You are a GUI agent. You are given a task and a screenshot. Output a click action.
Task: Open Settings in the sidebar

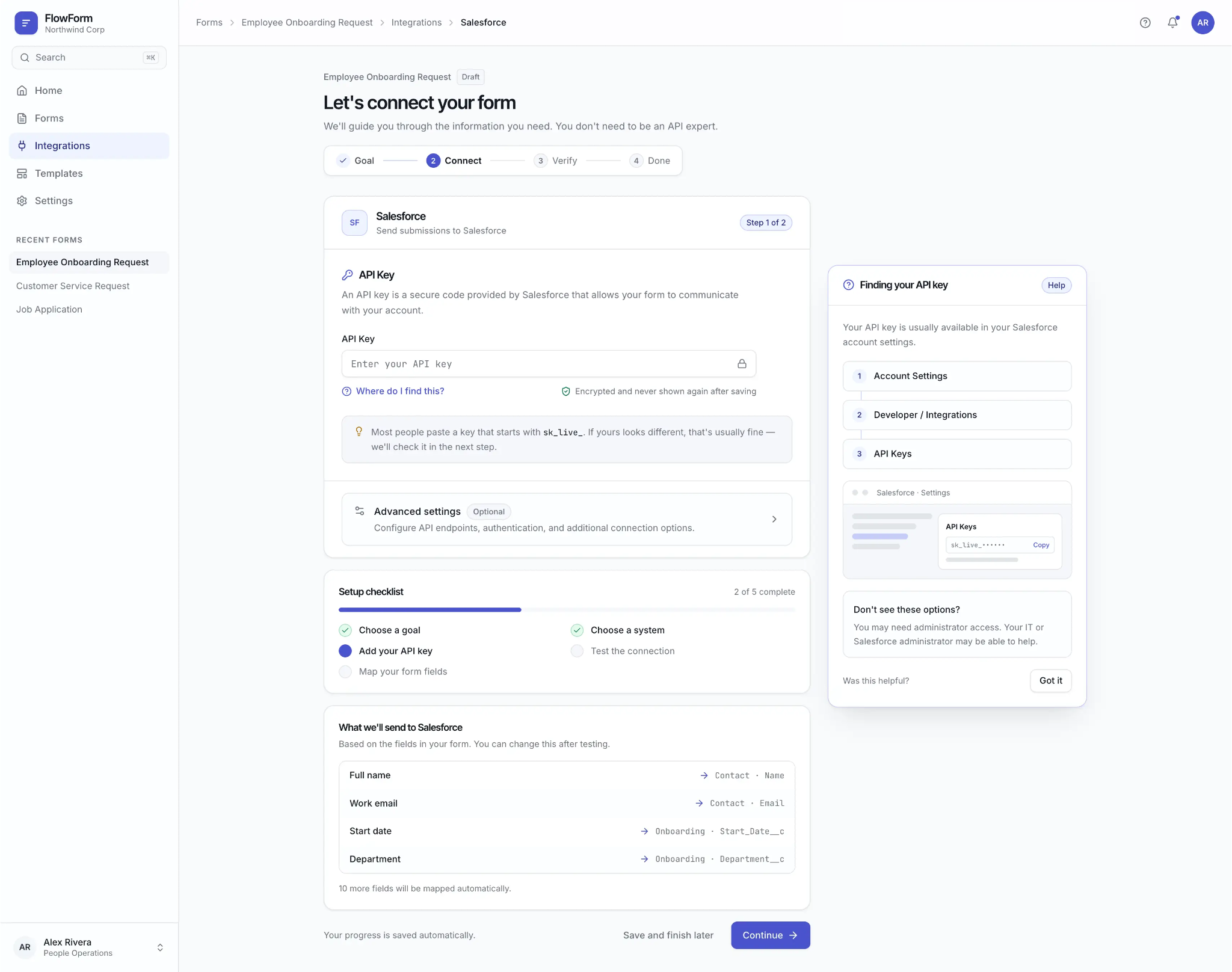(x=89, y=201)
